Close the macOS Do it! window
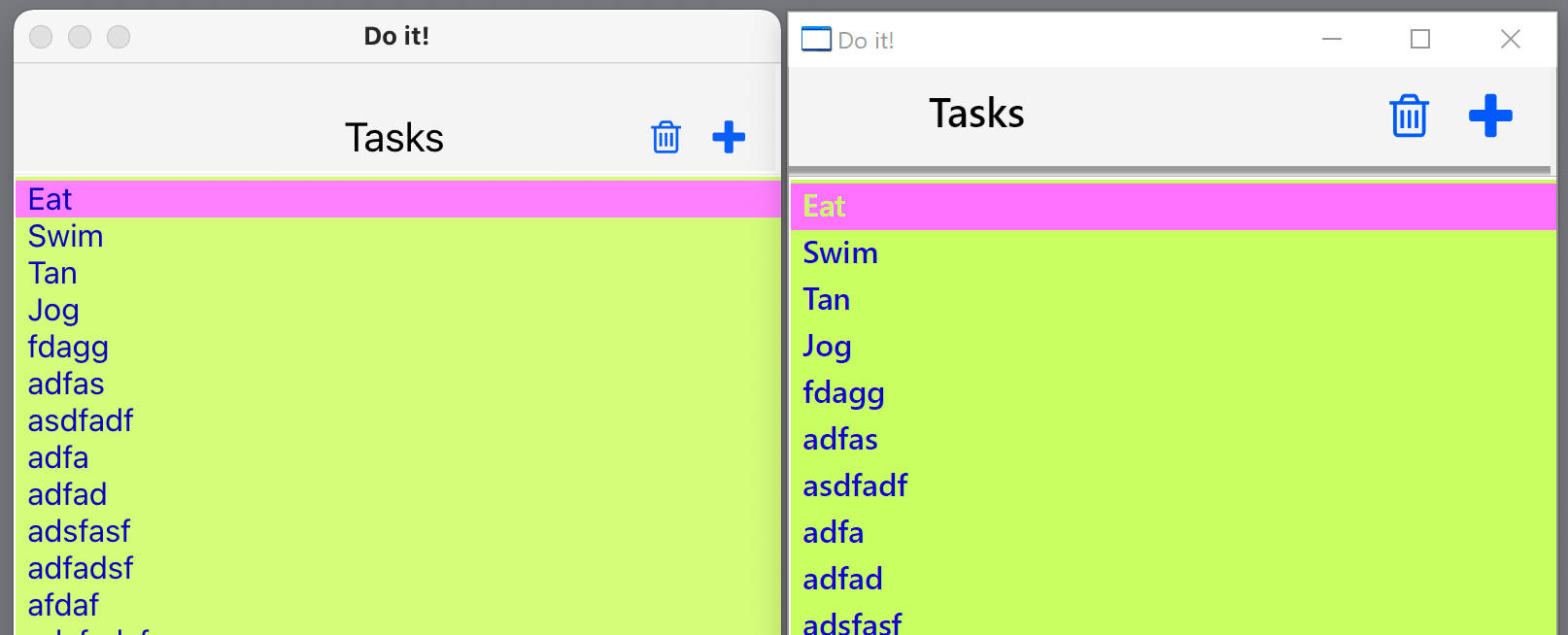This screenshot has width=1568, height=635. click(x=41, y=37)
